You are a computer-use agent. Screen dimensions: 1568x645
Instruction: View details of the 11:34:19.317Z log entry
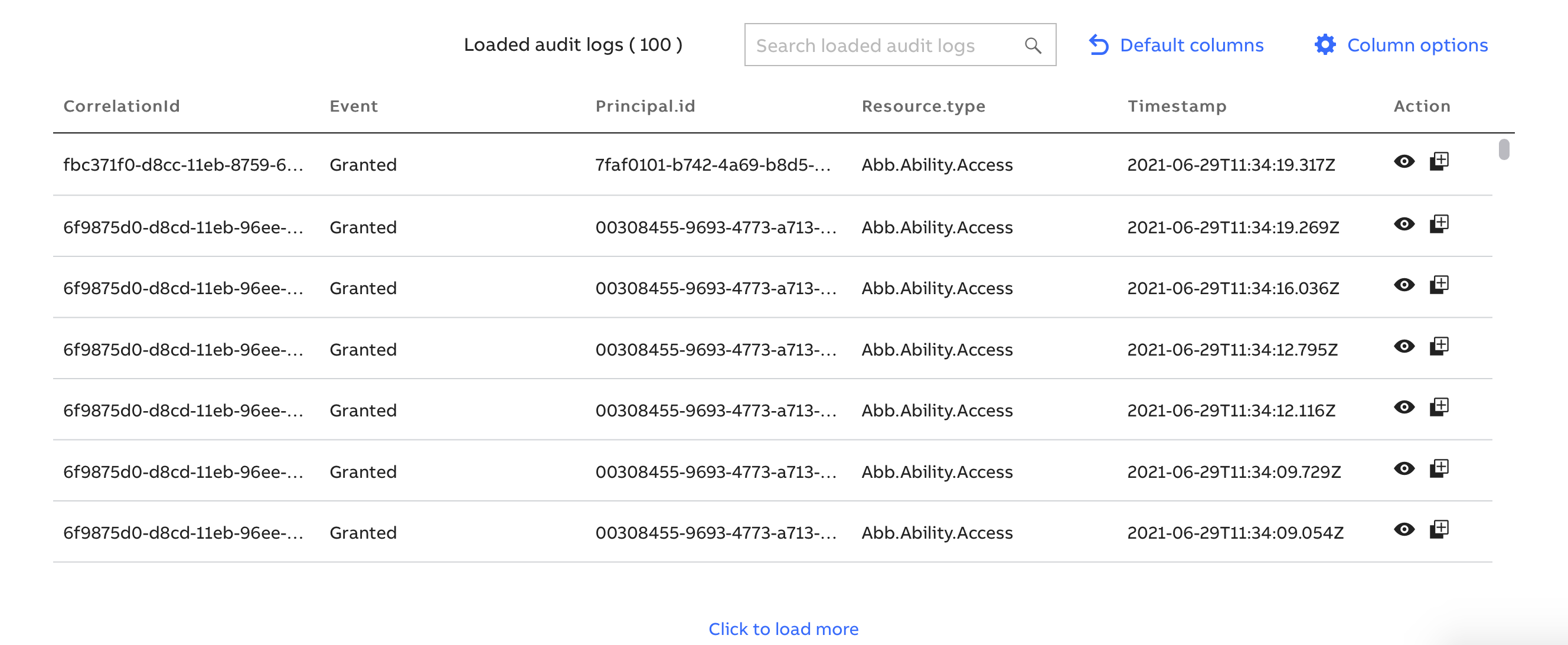(1404, 161)
